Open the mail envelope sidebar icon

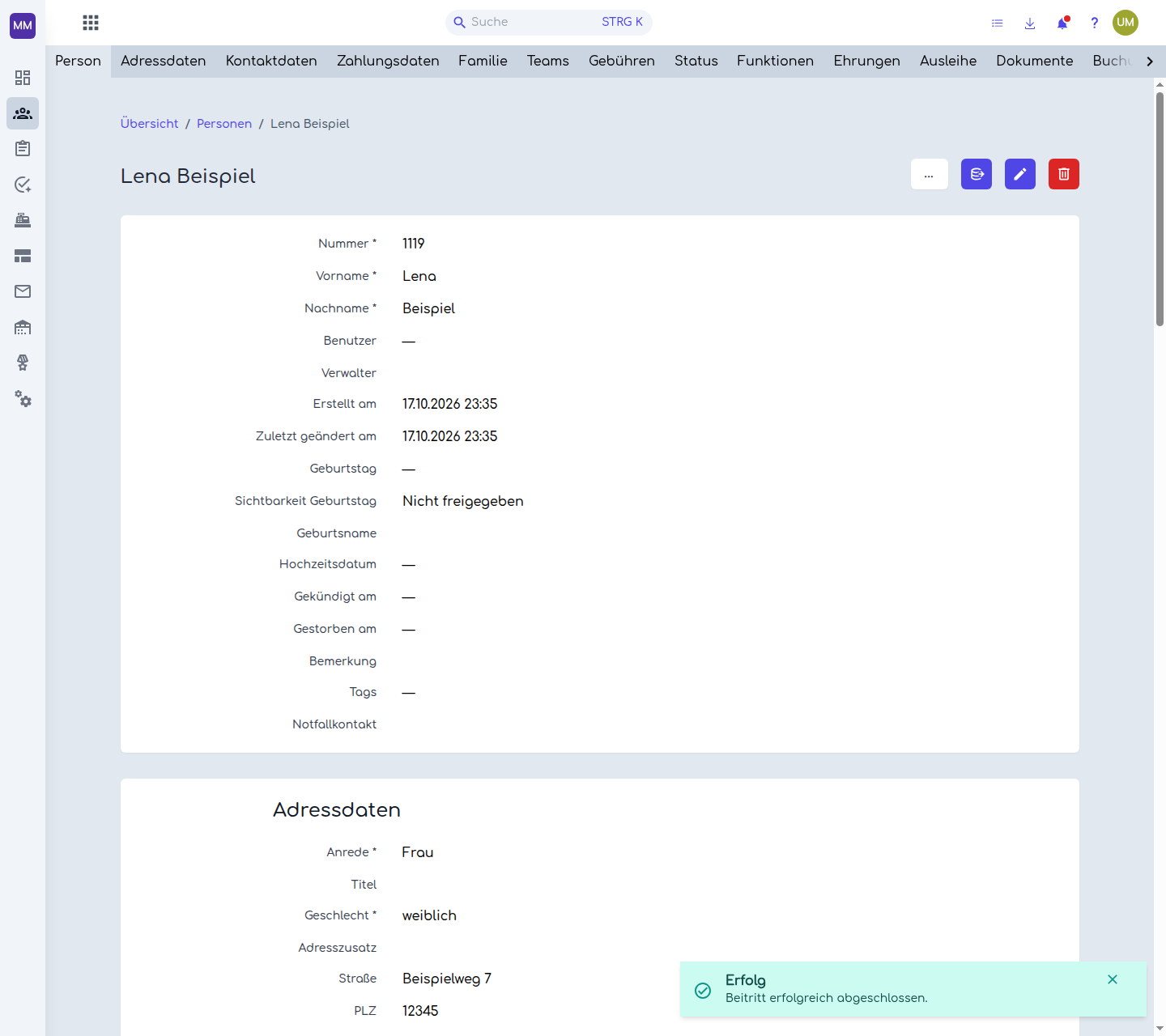tap(23, 291)
